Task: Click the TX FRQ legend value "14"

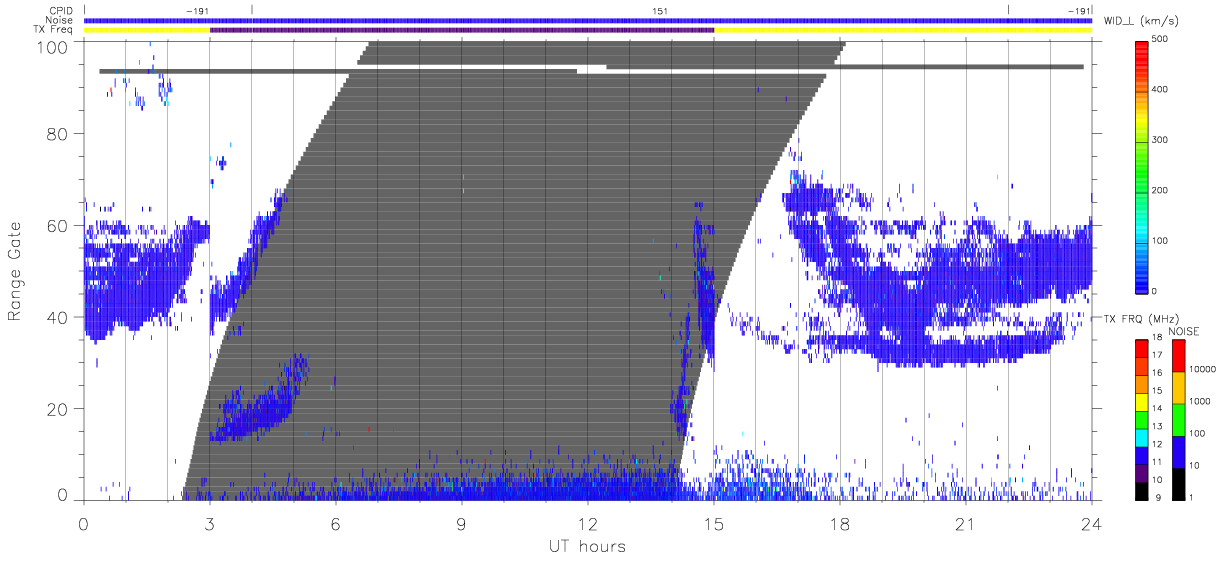Action: pos(1157,408)
